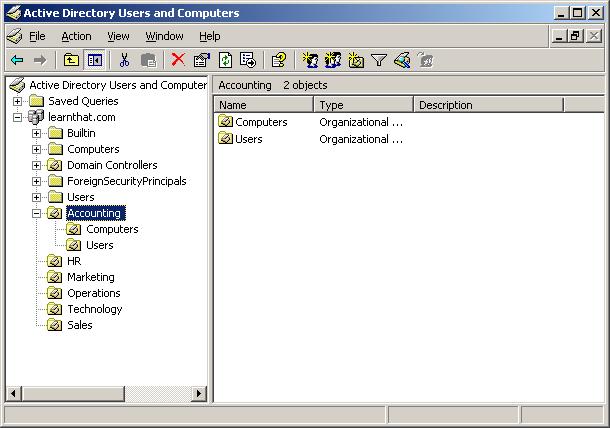Select the Technology organizational unit
This screenshot has height=428, width=610.
(95, 309)
